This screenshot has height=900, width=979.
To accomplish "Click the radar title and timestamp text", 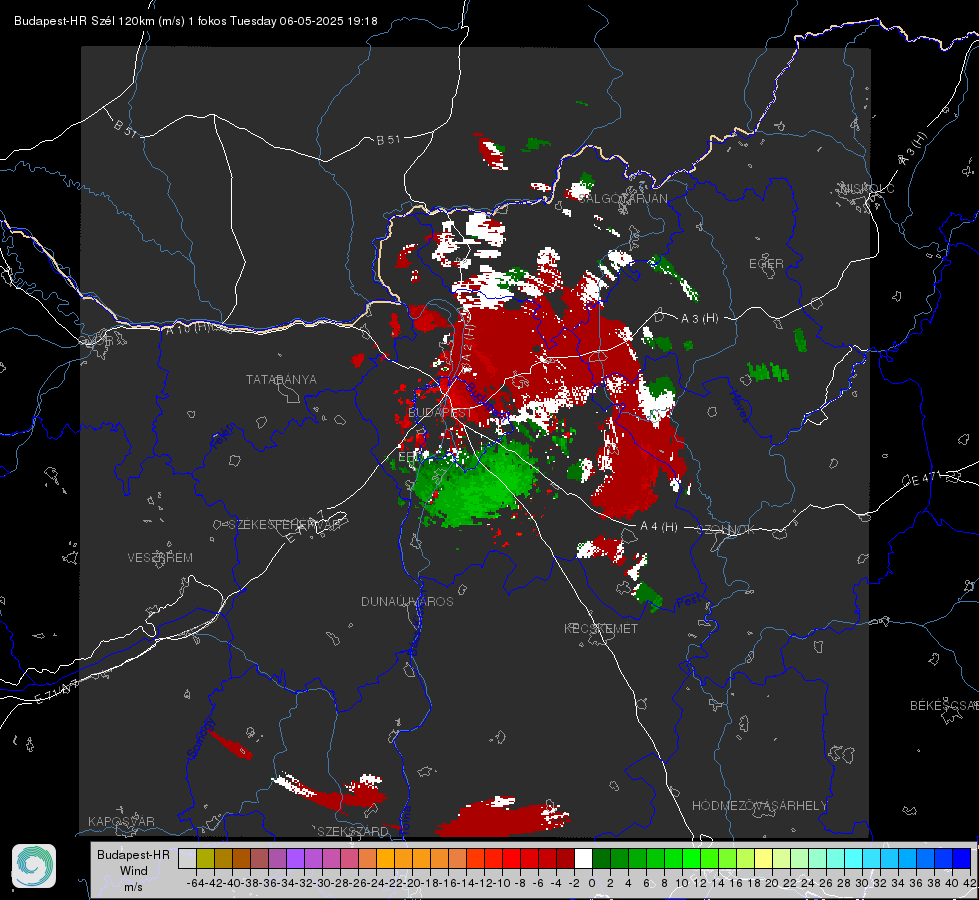I will tap(195, 21).
